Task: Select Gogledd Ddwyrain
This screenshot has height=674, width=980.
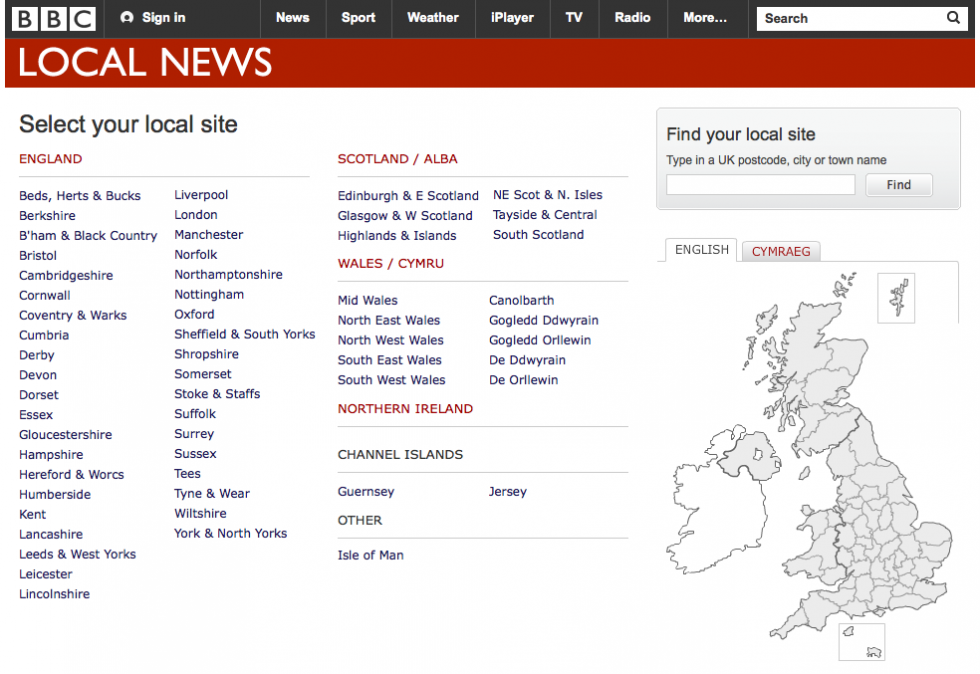Action: [544, 320]
